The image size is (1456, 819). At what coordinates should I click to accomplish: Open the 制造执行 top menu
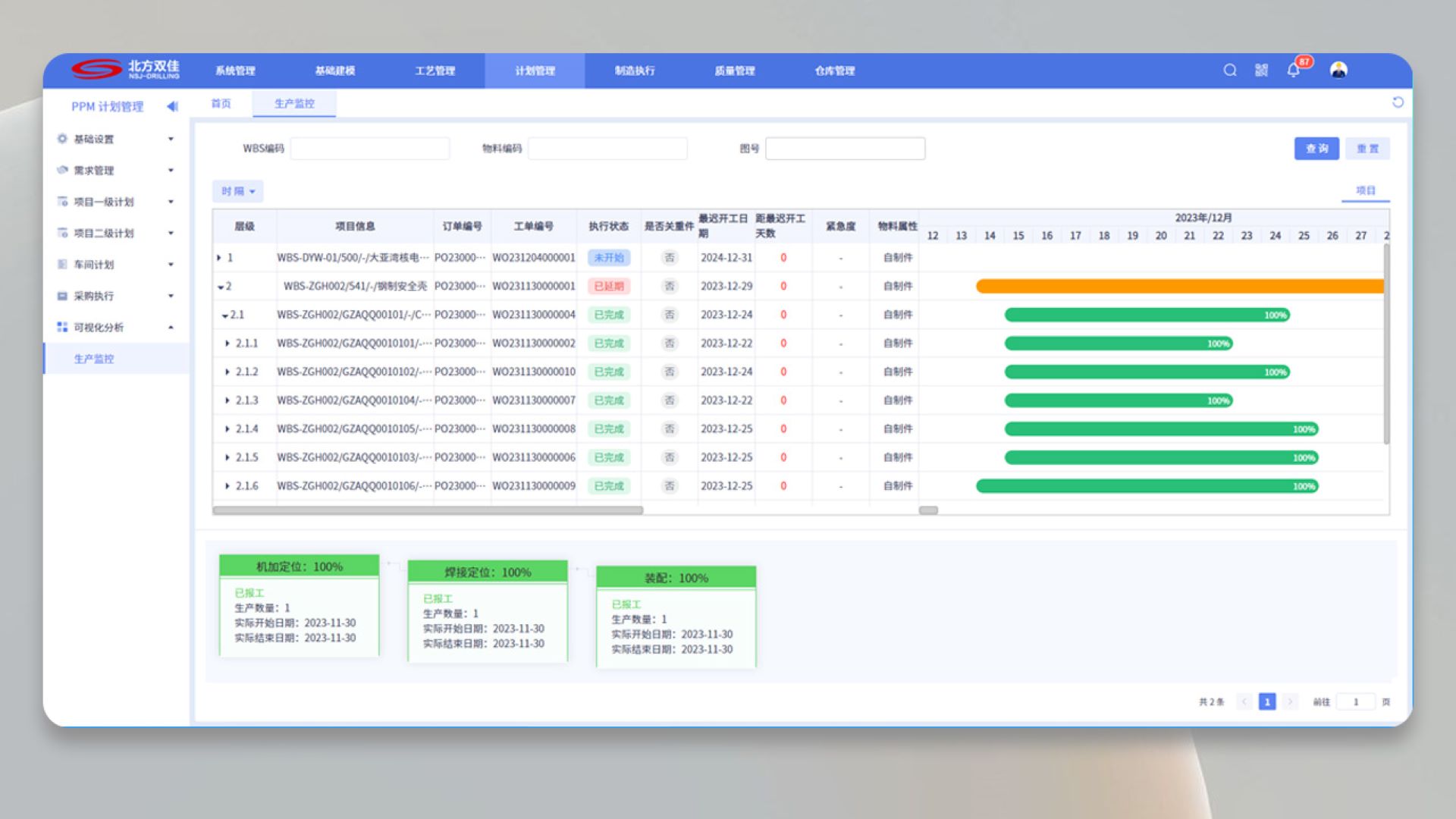click(634, 71)
